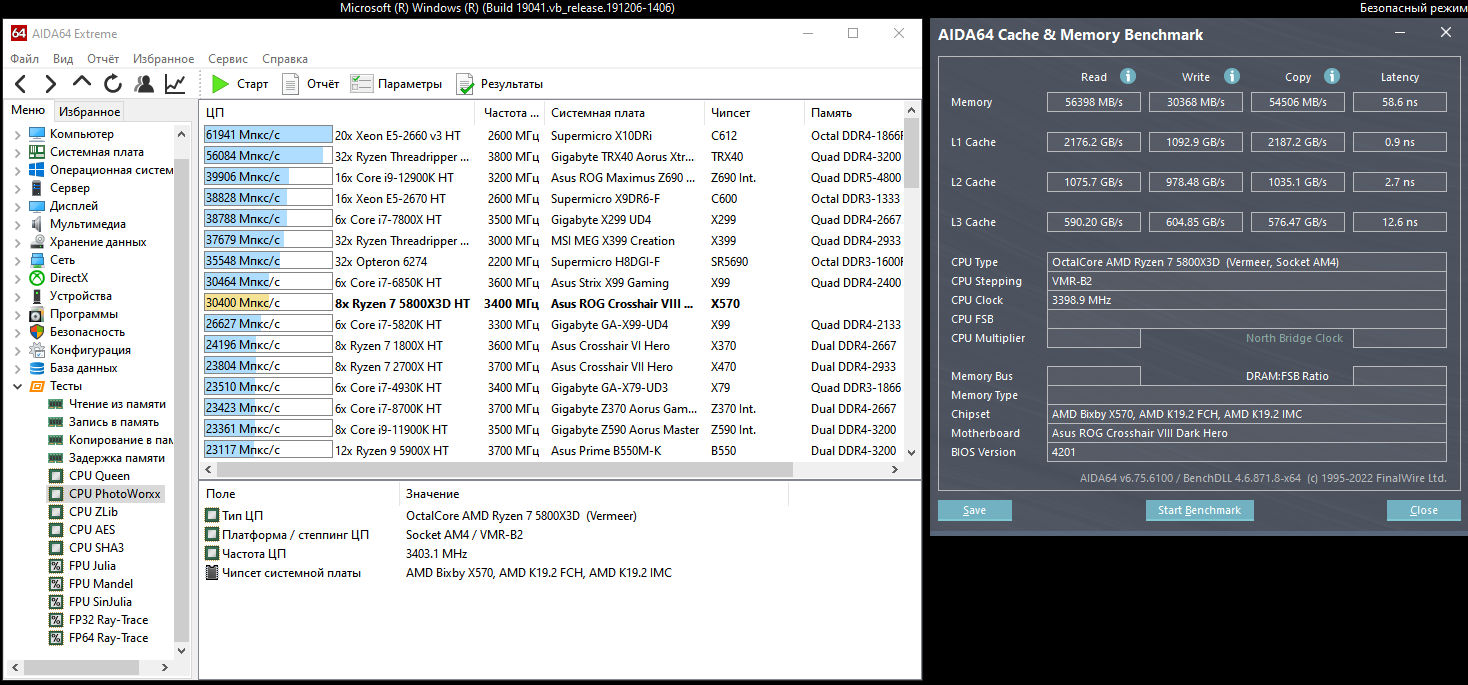Select the 16x Core i9-12900K HT row
Image resolution: width=1468 pixels, height=685 pixels.
(552, 177)
